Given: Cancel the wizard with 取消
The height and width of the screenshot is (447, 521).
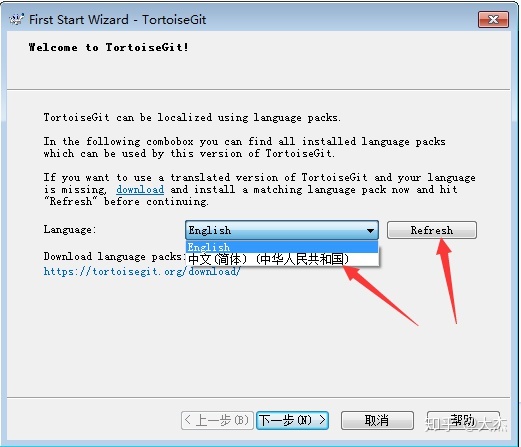Looking at the screenshot, I should pos(377,420).
